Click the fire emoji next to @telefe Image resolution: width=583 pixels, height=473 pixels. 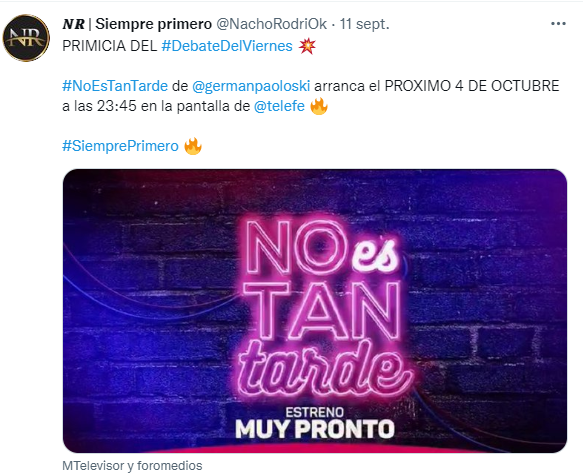319,106
